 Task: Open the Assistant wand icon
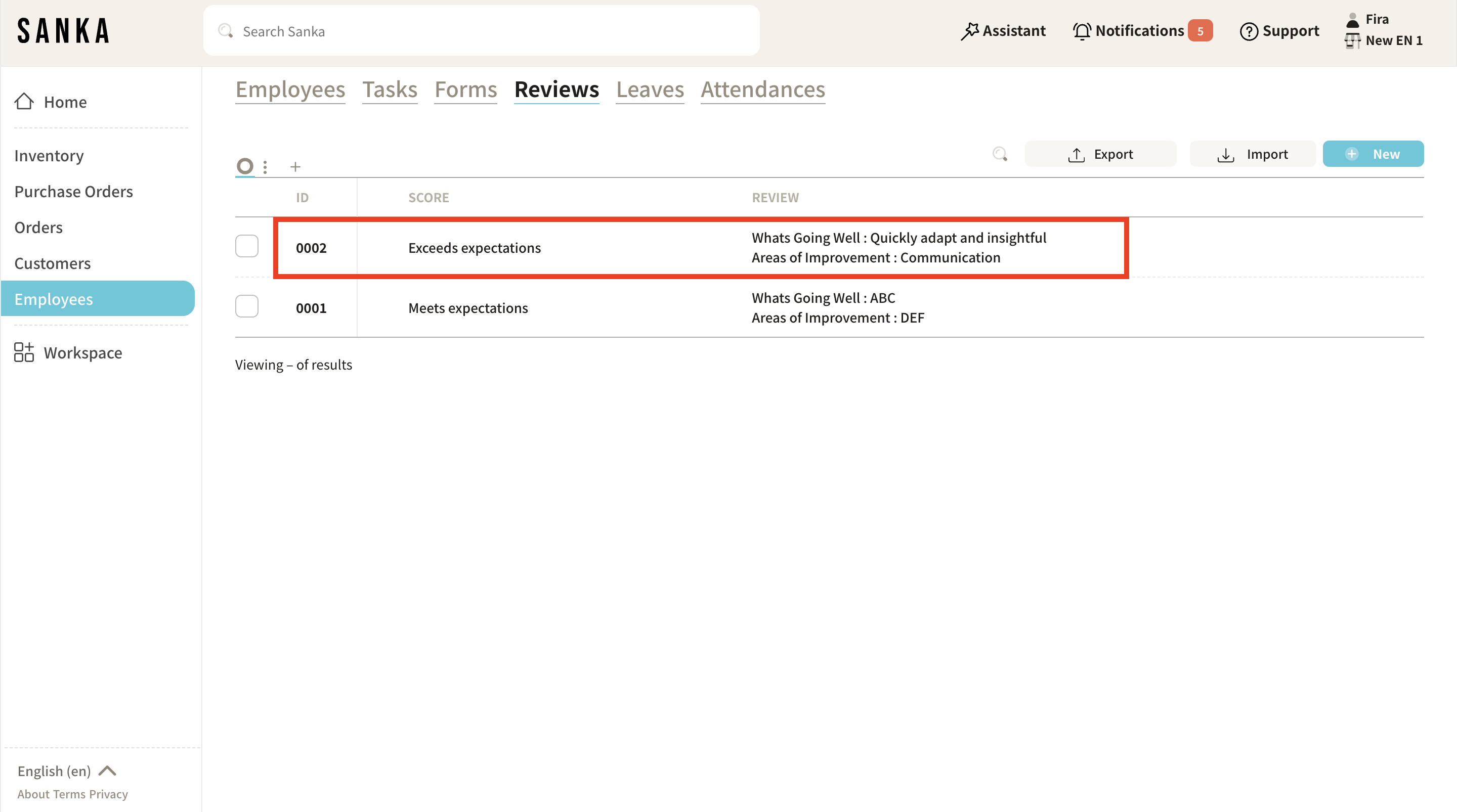coord(969,31)
